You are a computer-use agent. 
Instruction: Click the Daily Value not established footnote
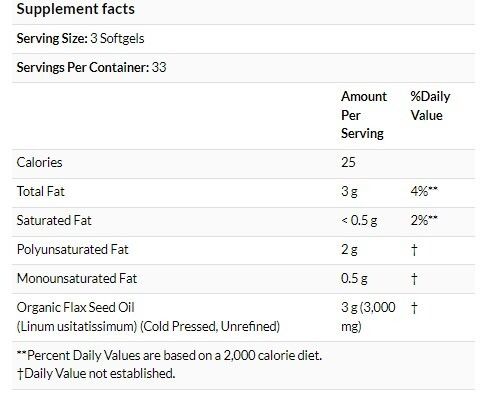tap(96, 373)
